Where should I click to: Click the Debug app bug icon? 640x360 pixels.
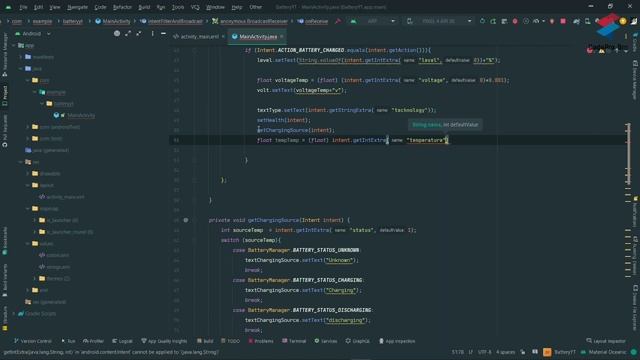point(515,21)
